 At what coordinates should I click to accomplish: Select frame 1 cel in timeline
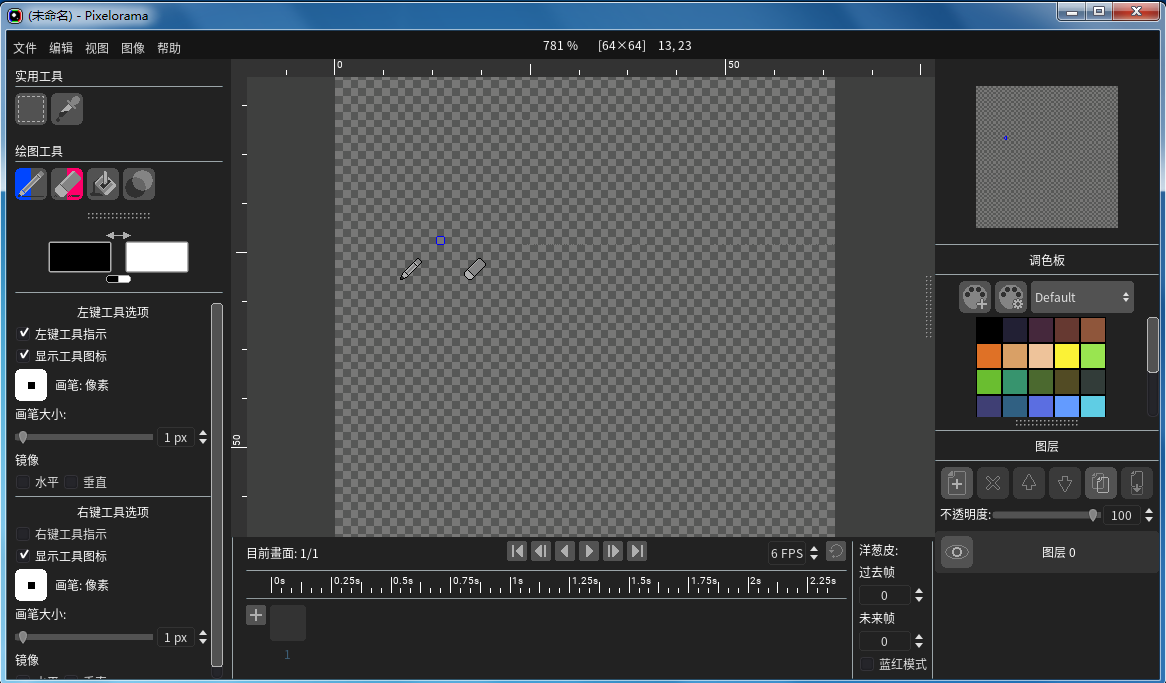pyautogui.click(x=288, y=623)
